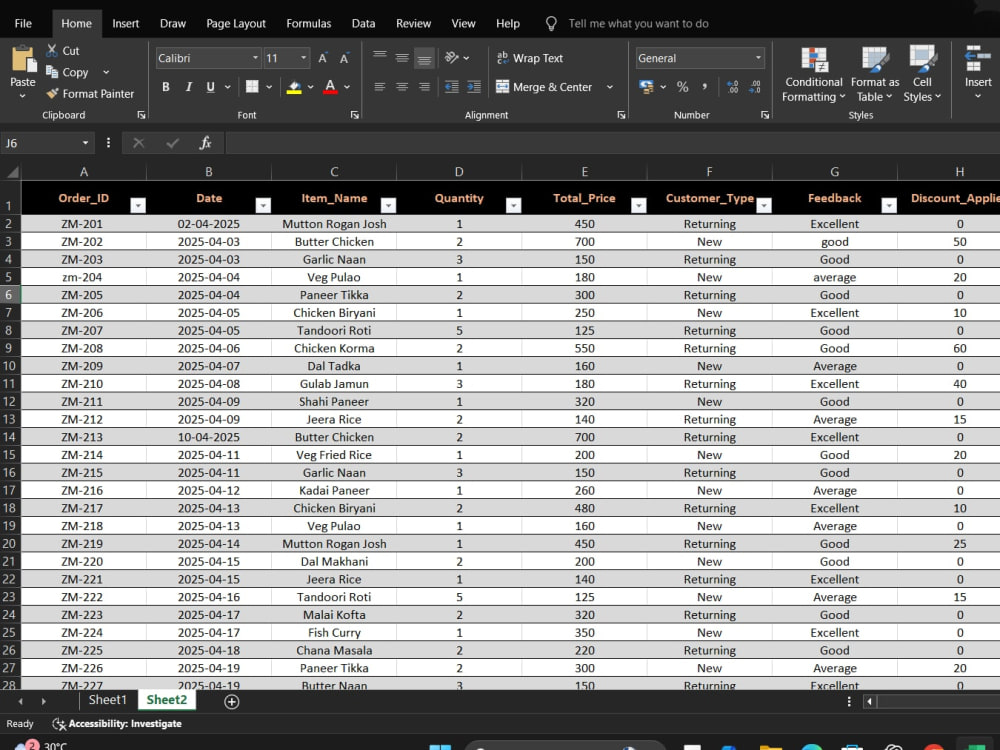Viewport: 1000px width, 750px height.
Task: Decrease cell indent
Action: (452, 87)
